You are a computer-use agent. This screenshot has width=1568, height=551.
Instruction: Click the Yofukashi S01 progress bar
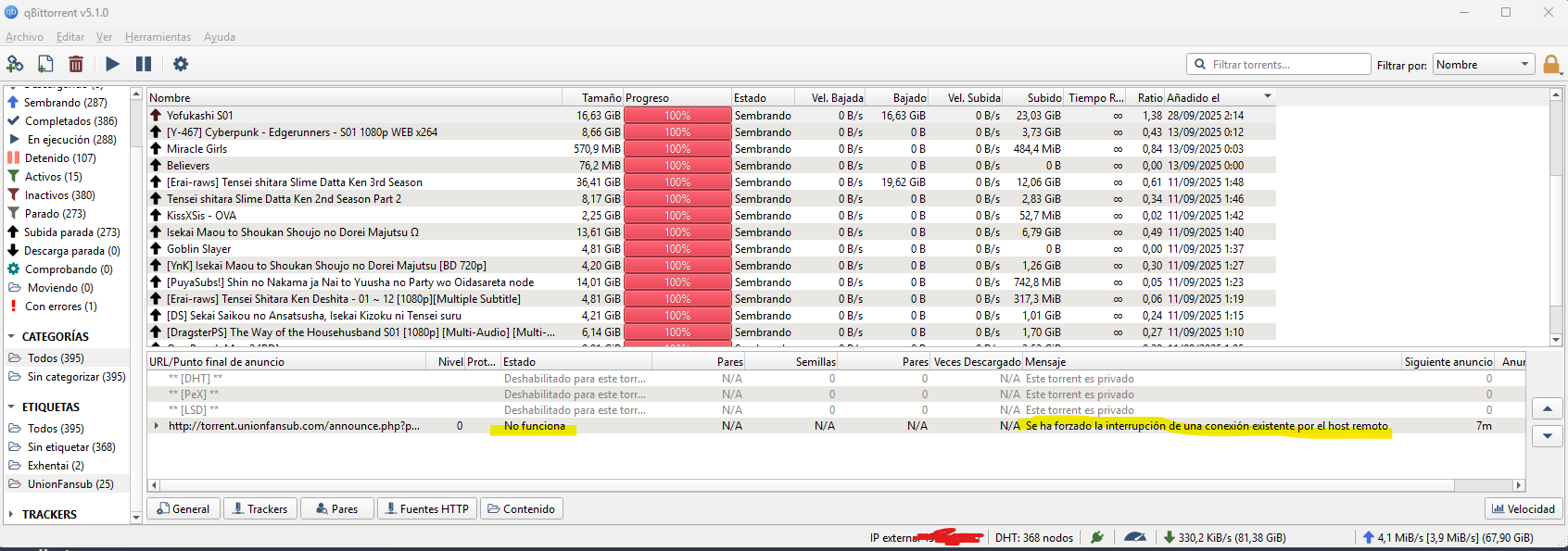click(677, 116)
